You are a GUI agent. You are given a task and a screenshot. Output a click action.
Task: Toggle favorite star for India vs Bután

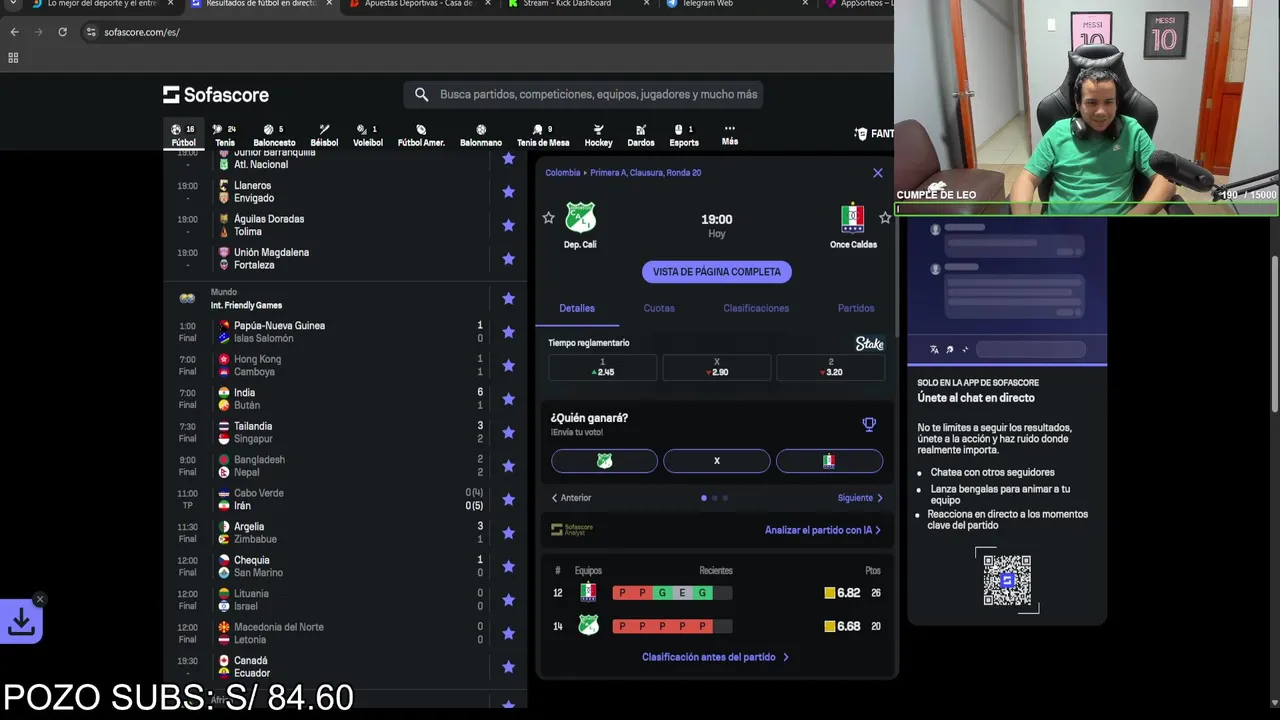[x=508, y=399]
